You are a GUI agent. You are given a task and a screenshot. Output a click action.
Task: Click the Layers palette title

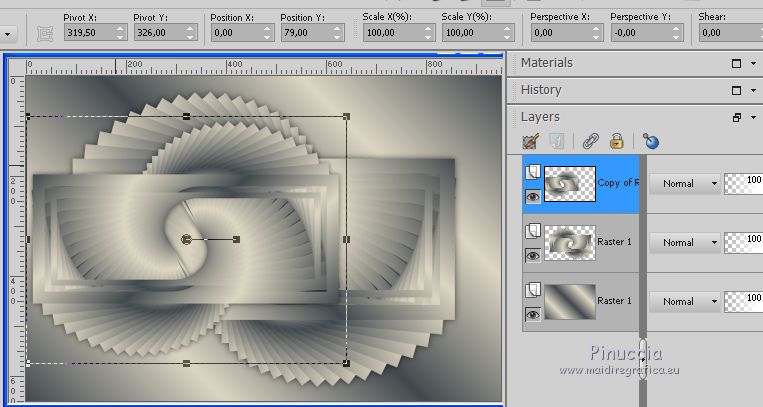coord(540,117)
